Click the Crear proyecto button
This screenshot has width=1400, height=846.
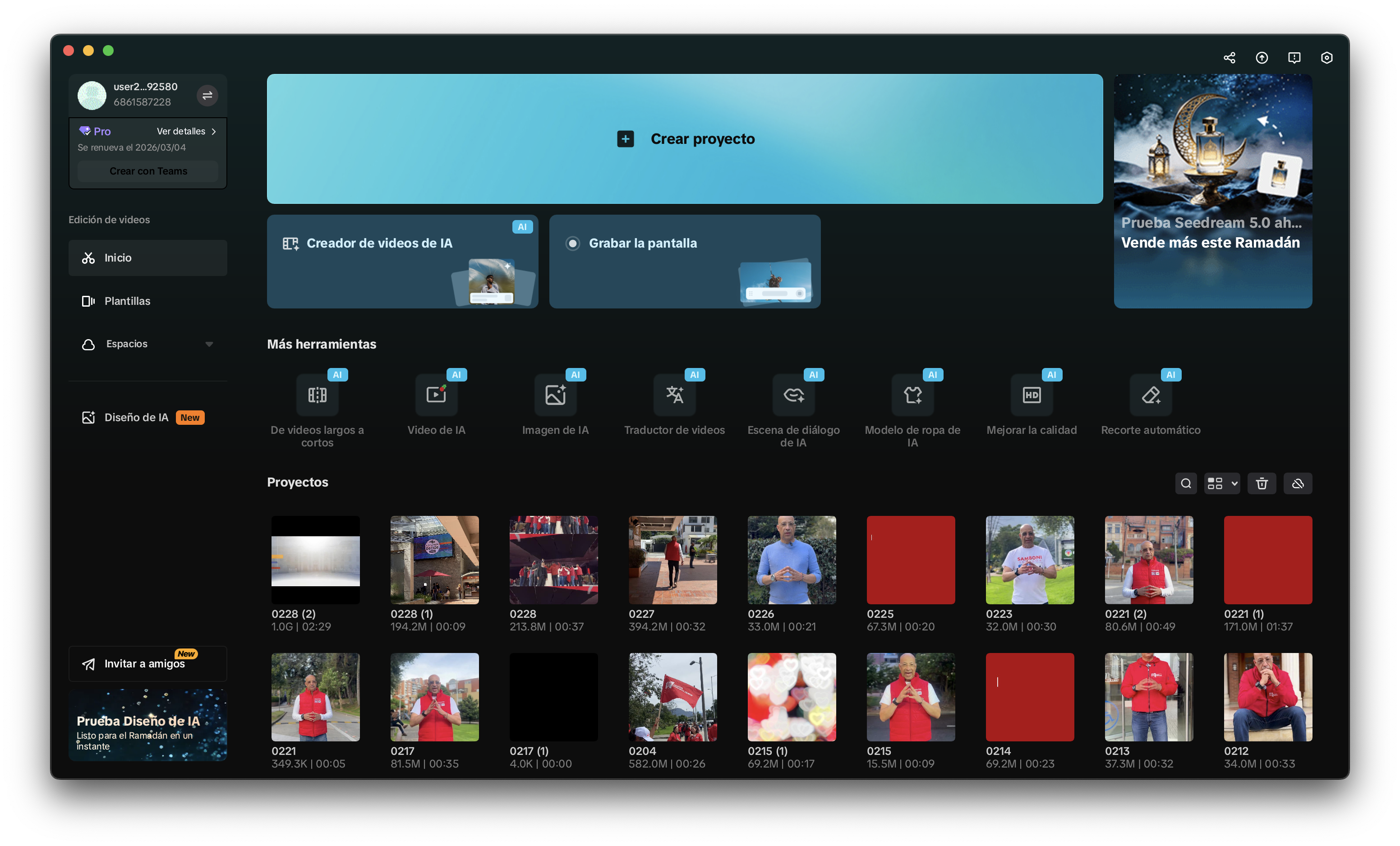[684, 138]
